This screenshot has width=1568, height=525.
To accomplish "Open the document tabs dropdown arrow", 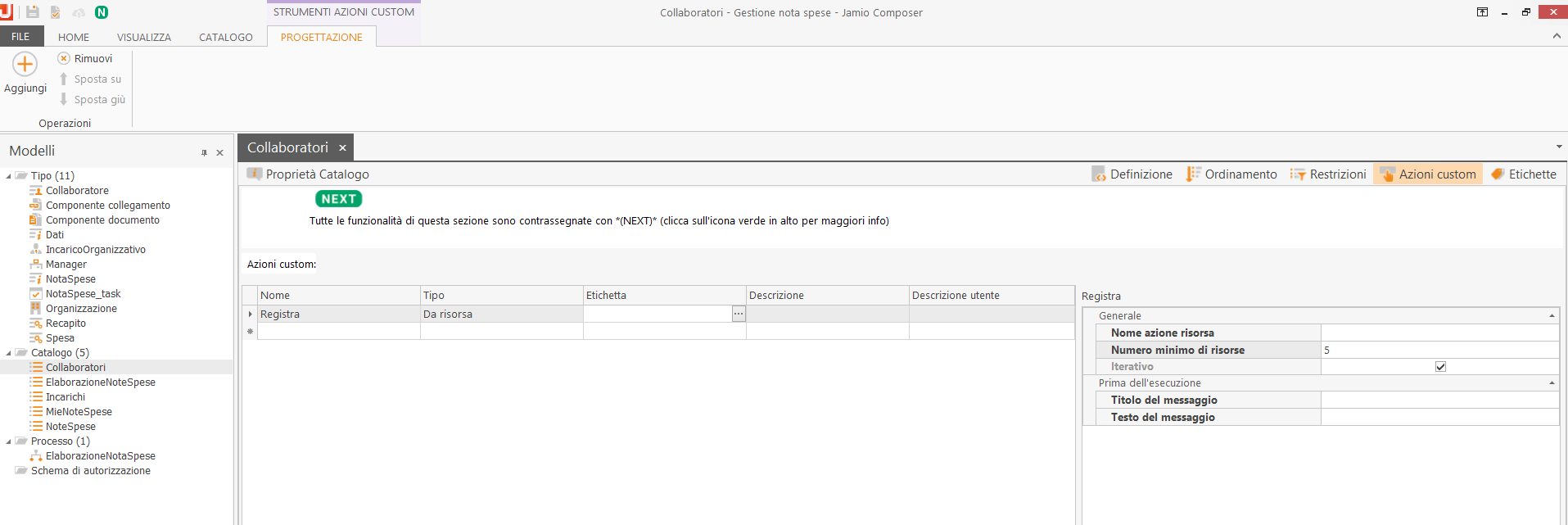I will click(1559, 147).
